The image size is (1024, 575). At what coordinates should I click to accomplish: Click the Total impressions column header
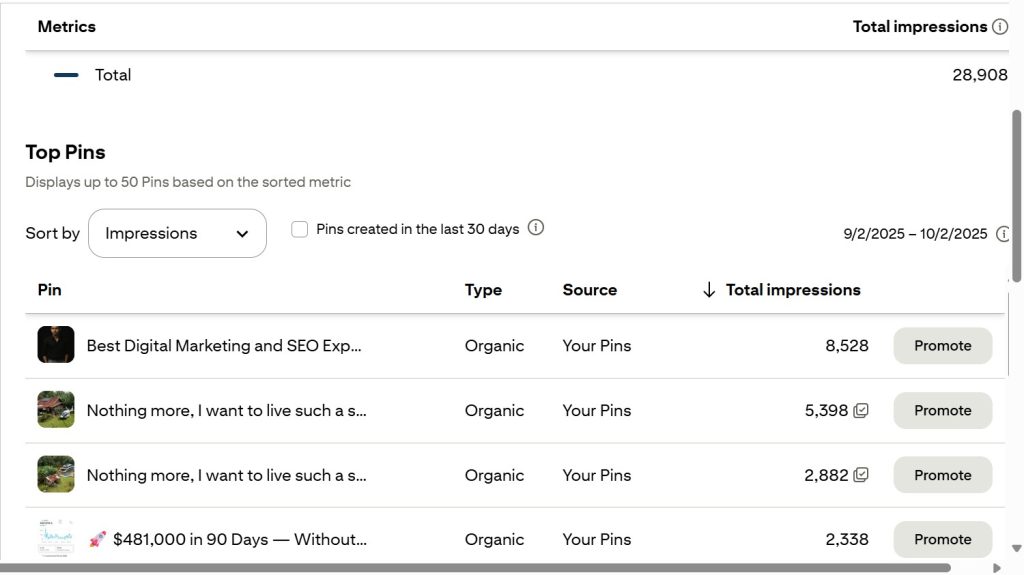click(x=793, y=290)
